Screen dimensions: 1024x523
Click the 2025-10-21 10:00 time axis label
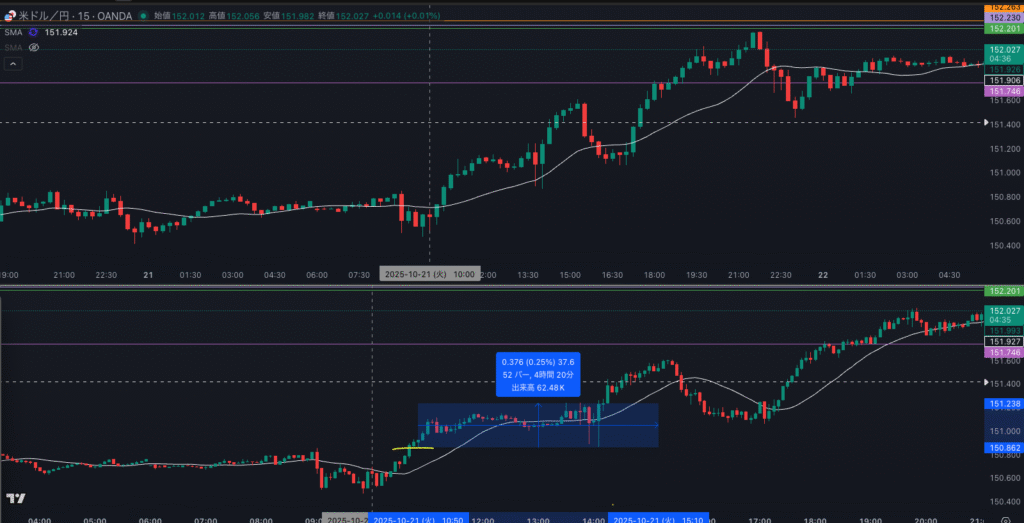(x=429, y=274)
